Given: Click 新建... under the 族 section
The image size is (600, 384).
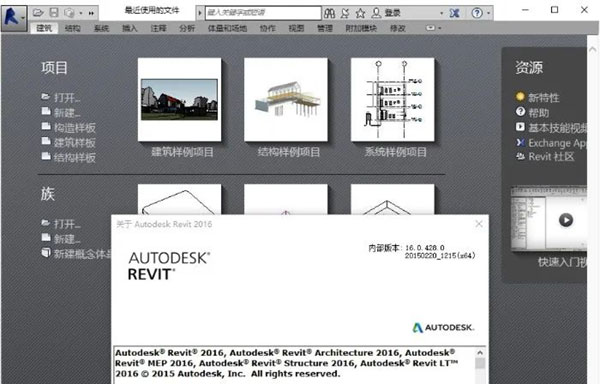Looking at the screenshot, I should click(67, 239).
